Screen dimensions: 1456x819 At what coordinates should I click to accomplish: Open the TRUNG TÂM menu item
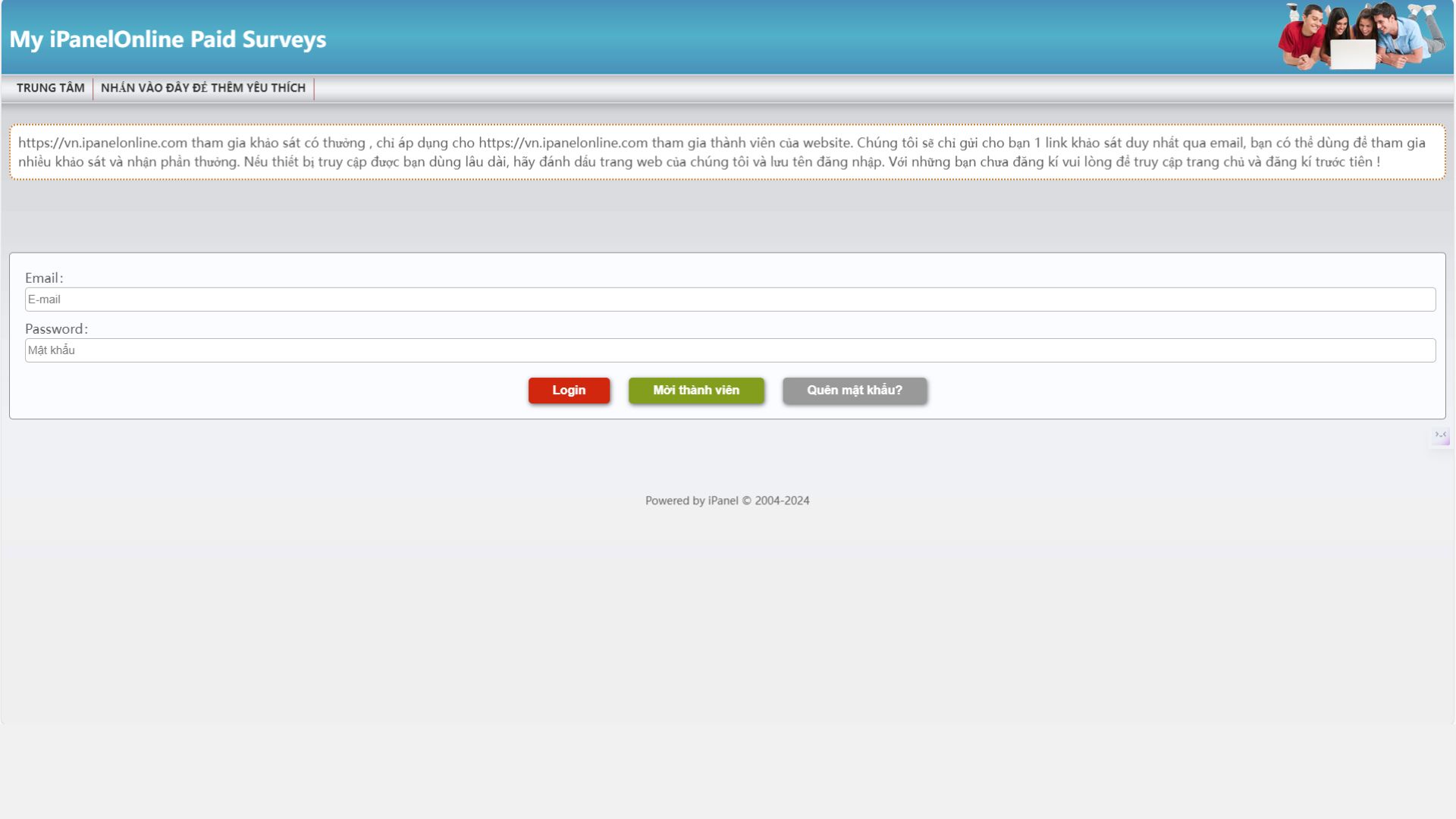[x=50, y=88]
